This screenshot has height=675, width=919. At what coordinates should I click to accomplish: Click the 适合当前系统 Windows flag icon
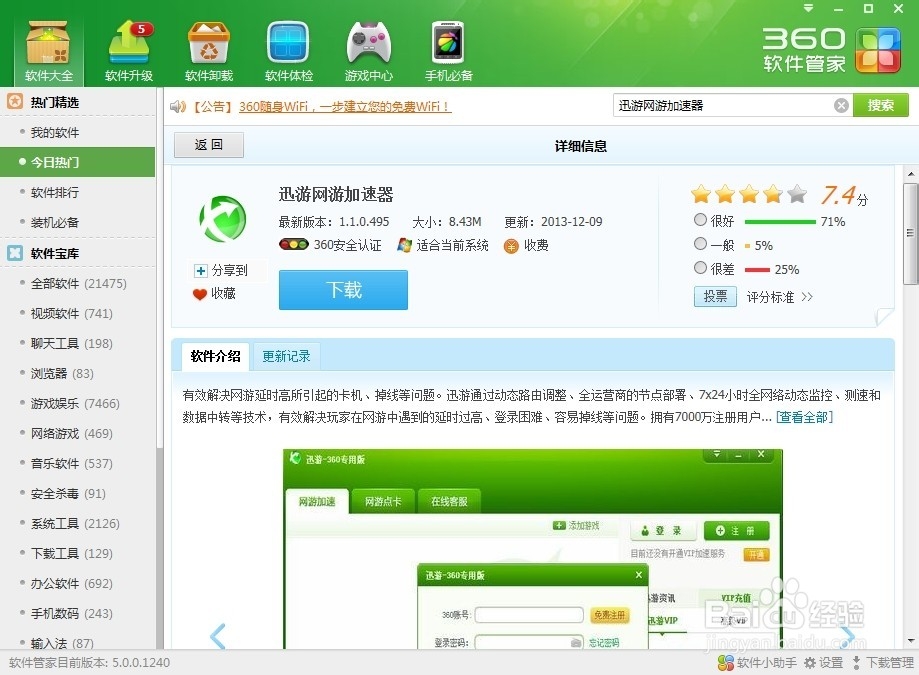[404, 245]
